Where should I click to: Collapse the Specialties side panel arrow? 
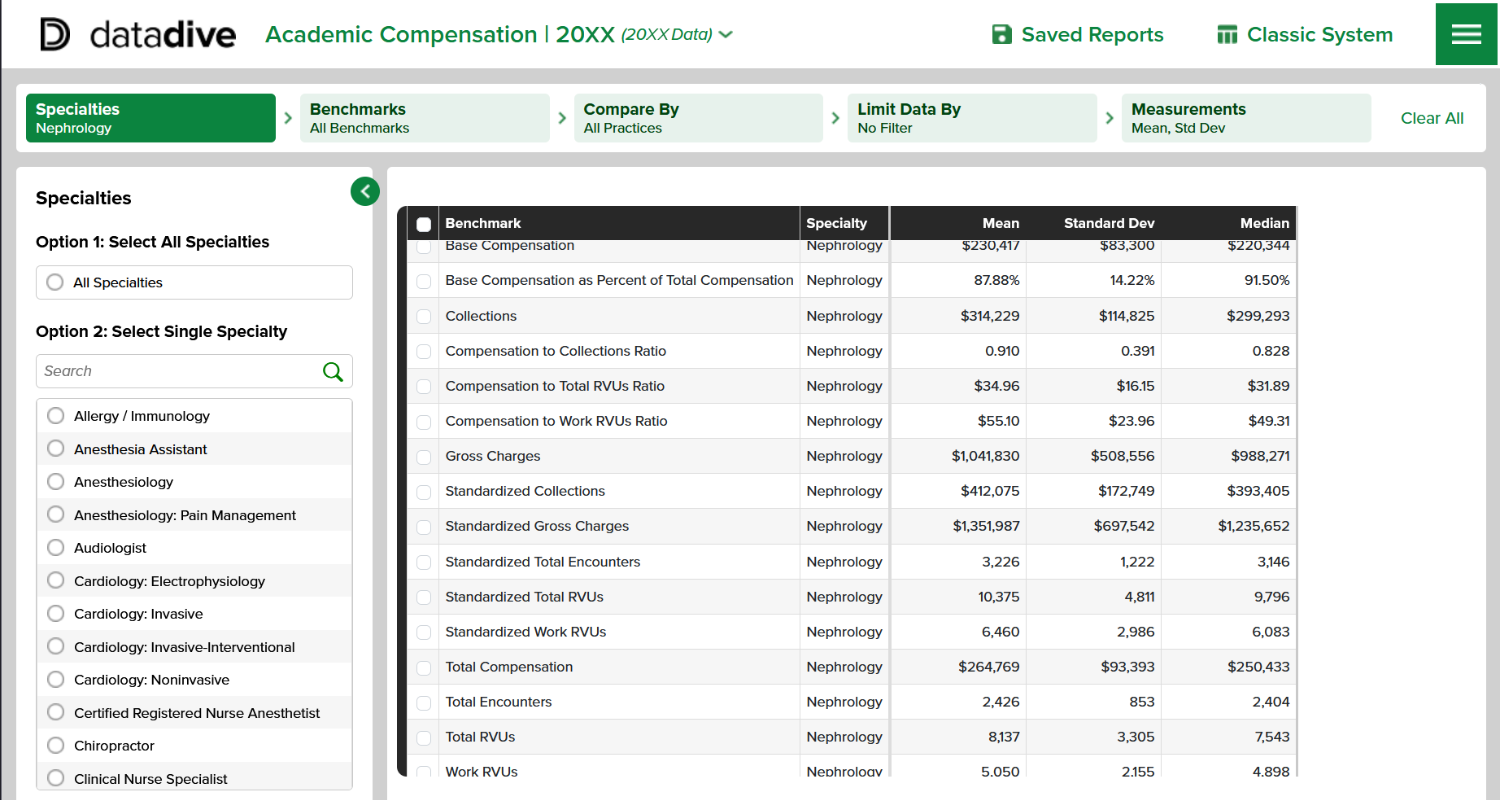(x=365, y=191)
